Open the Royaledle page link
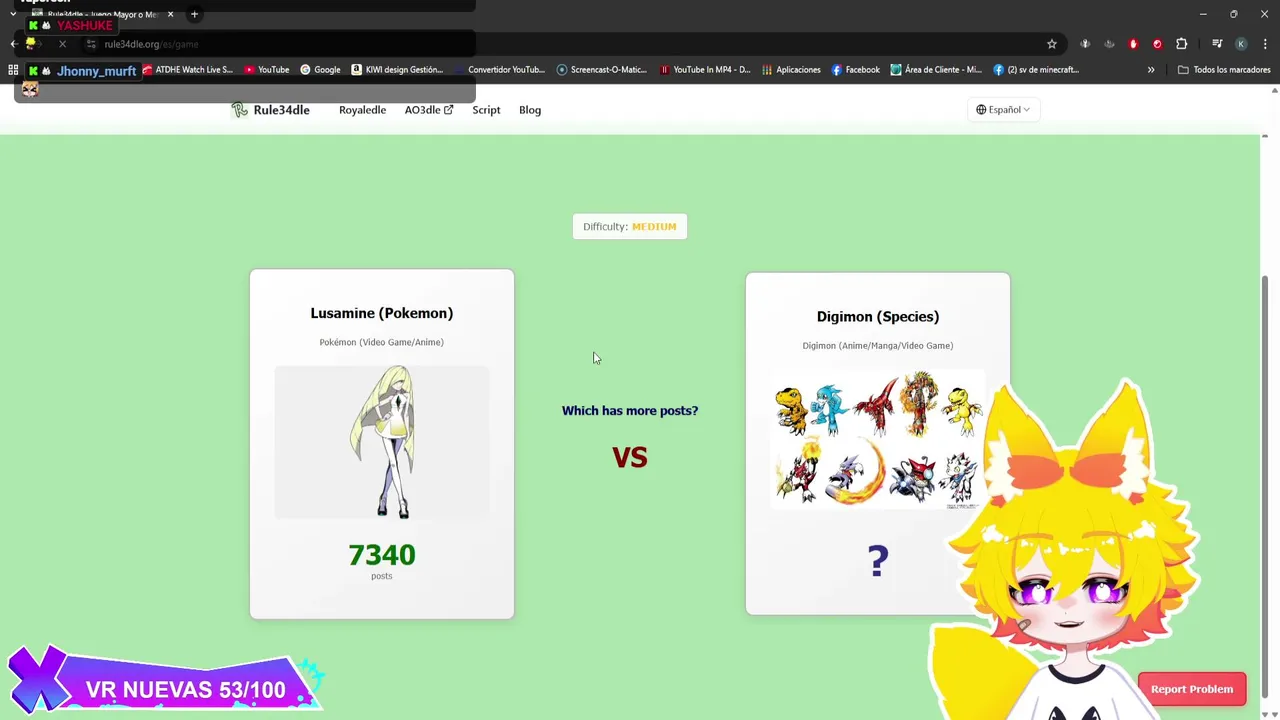This screenshot has width=1280, height=720. click(x=362, y=110)
